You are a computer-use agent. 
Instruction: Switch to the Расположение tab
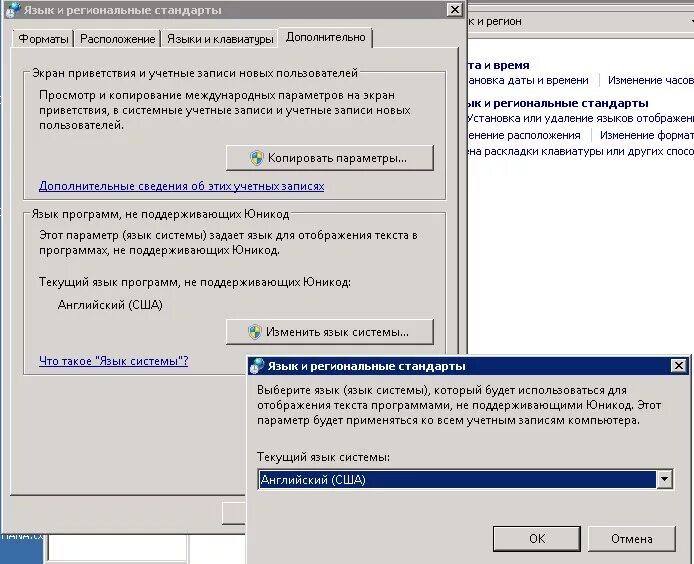pos(117,39)
